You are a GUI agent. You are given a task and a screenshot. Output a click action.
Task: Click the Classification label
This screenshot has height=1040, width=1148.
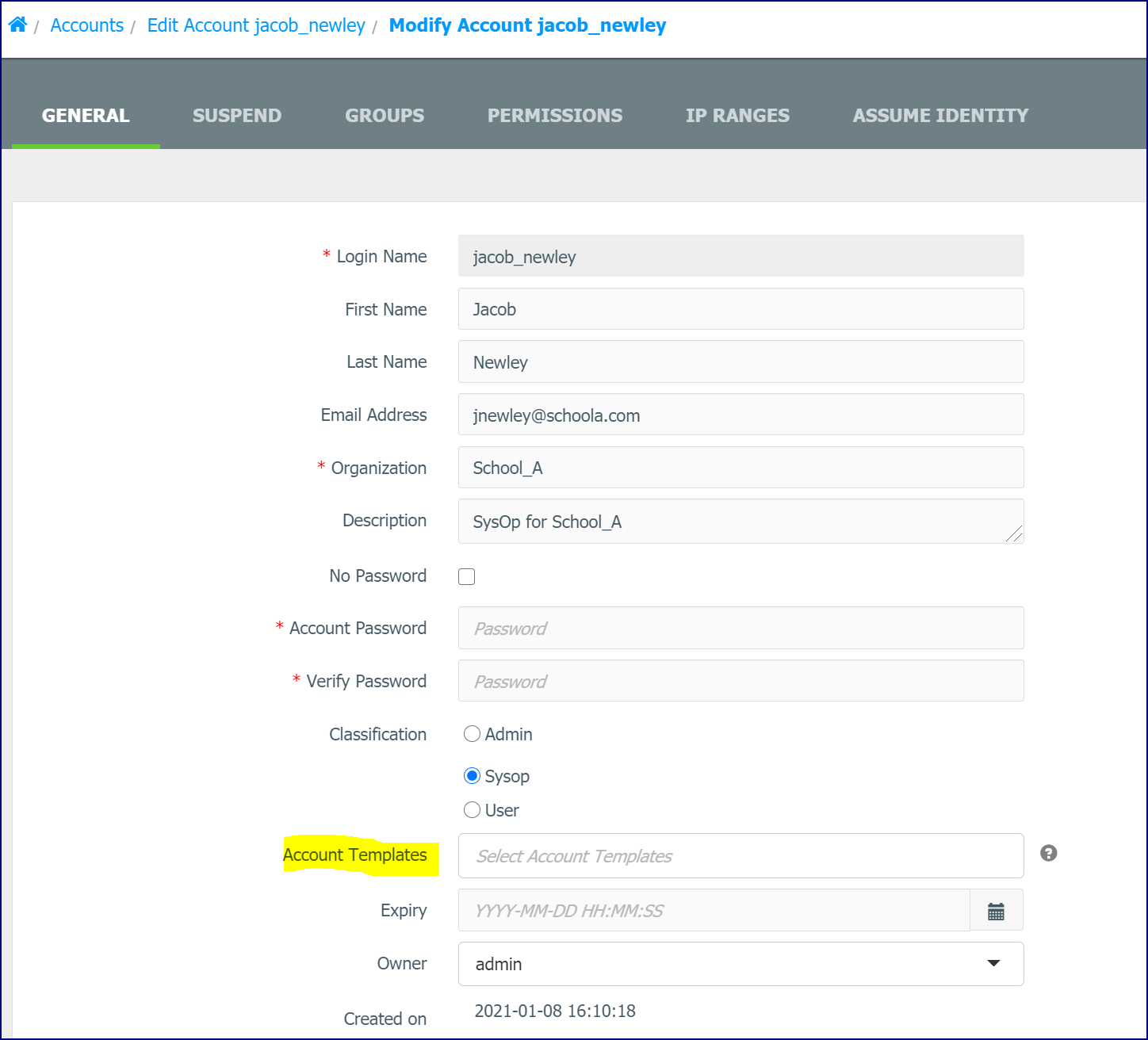[378, 735]
